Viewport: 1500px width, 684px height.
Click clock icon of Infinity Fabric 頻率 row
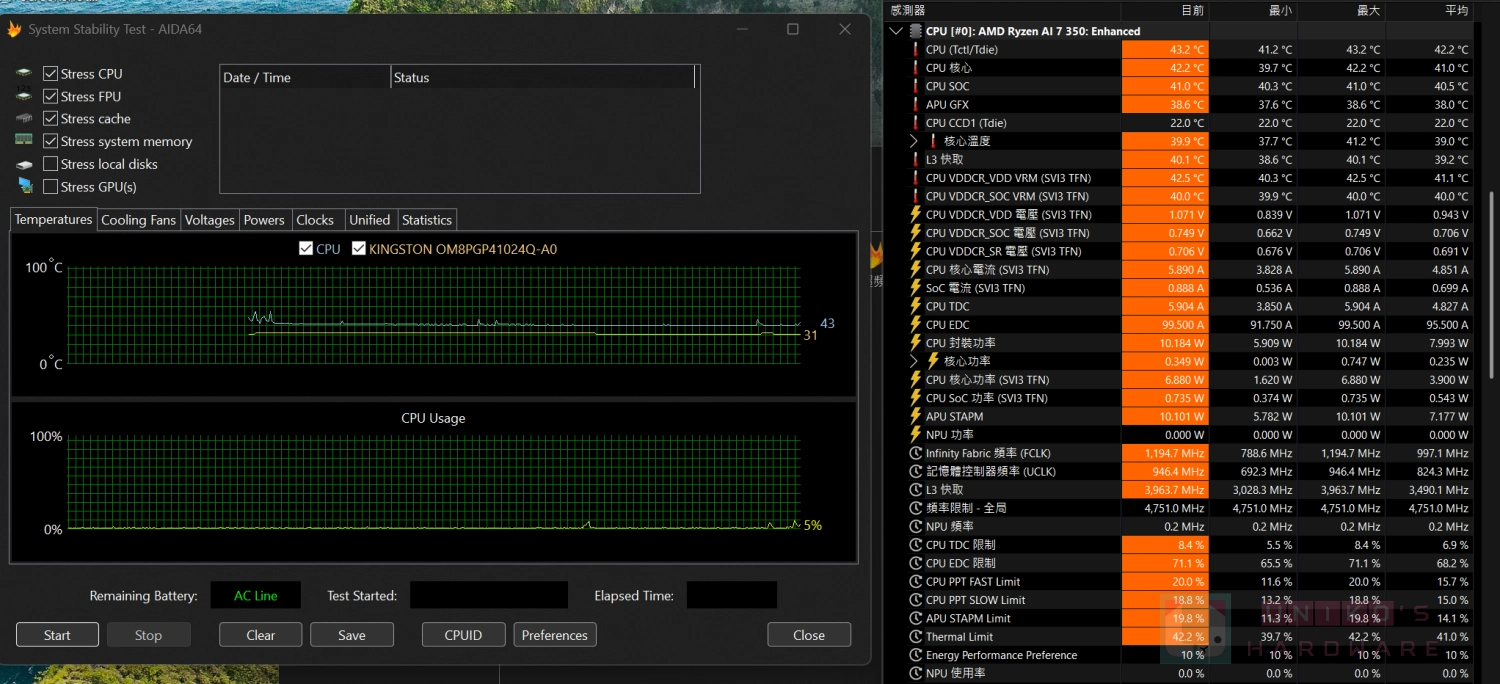(915, 453)
